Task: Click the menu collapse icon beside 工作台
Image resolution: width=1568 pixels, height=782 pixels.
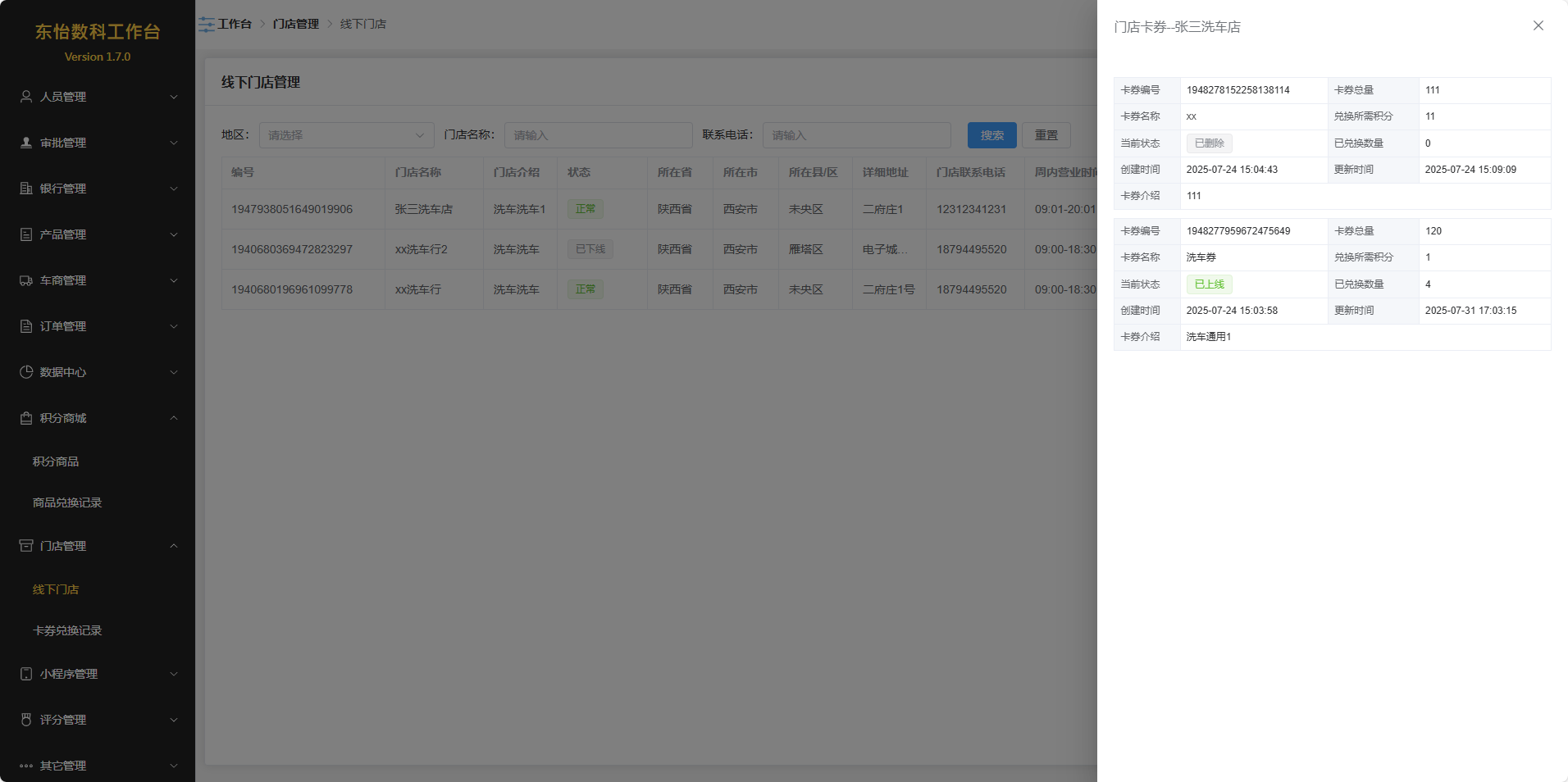Action: tap(206, 25)
